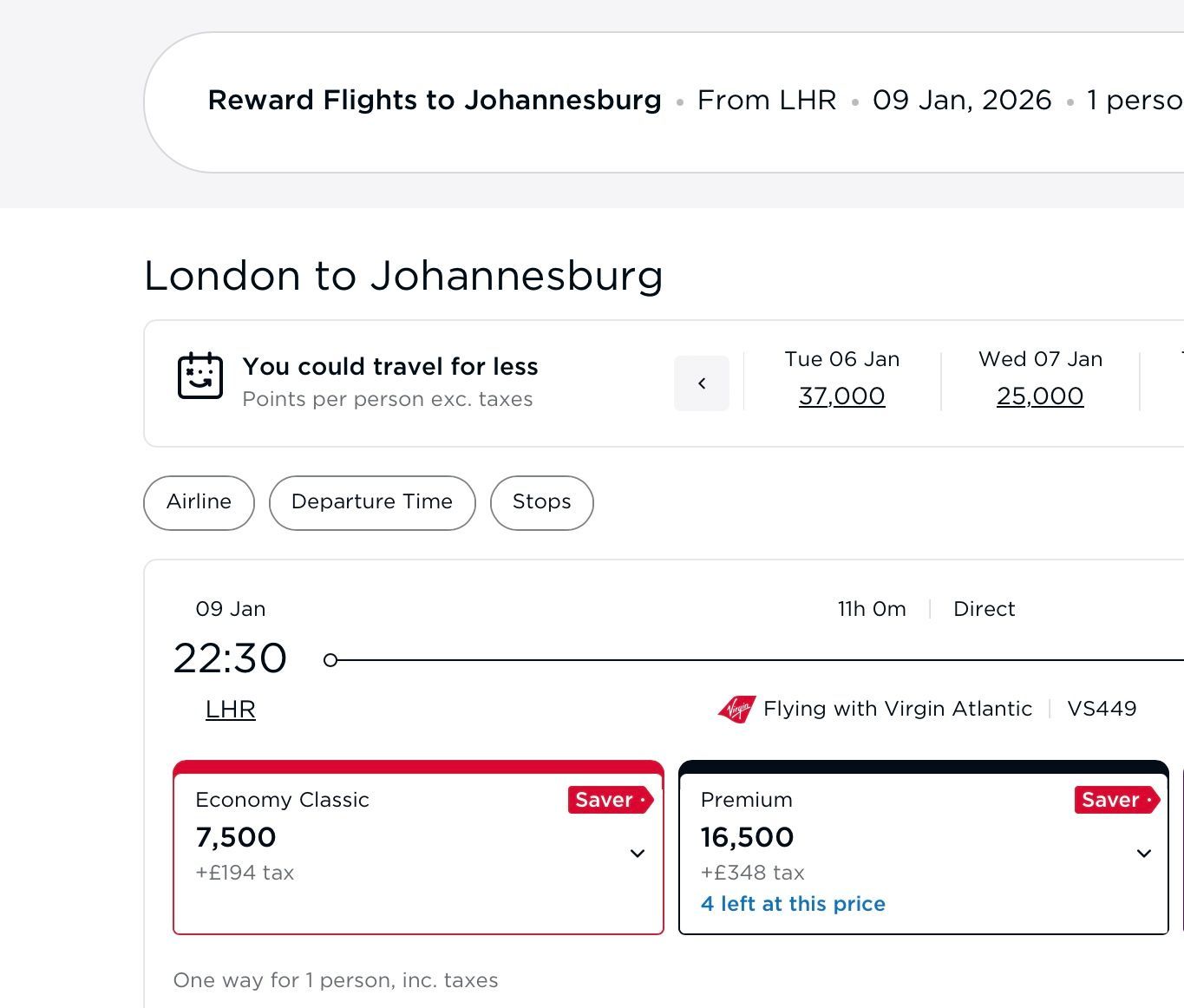Viewport: 1184px width, 1008px height.
Task: Open the Stops filter
Action: (x=541, y=502)
